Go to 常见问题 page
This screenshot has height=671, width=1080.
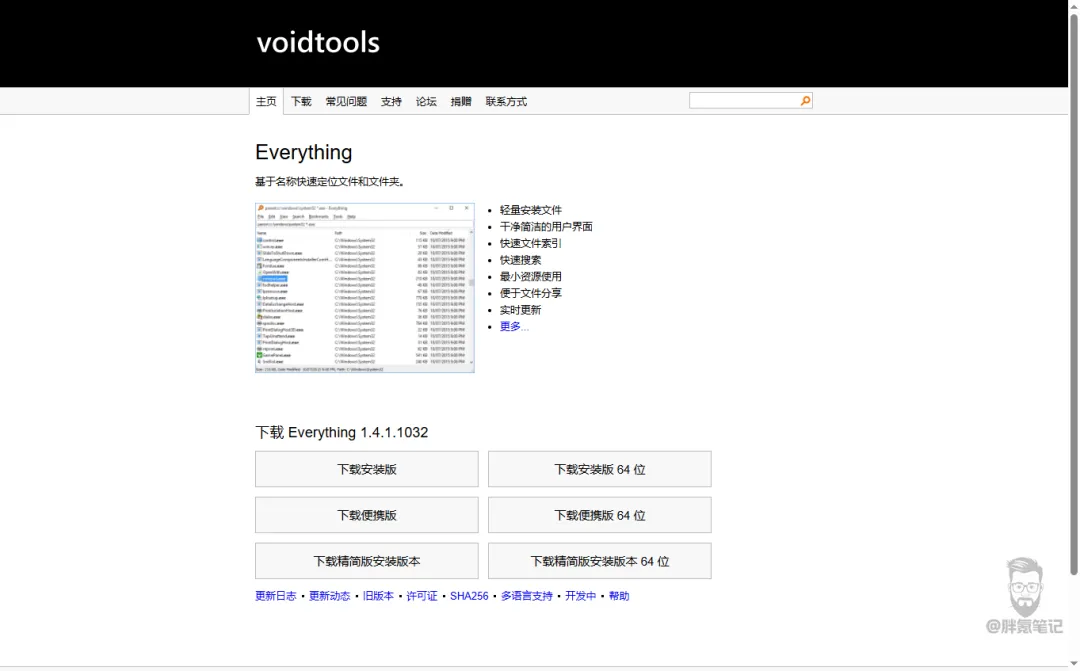tap(346, 101)
